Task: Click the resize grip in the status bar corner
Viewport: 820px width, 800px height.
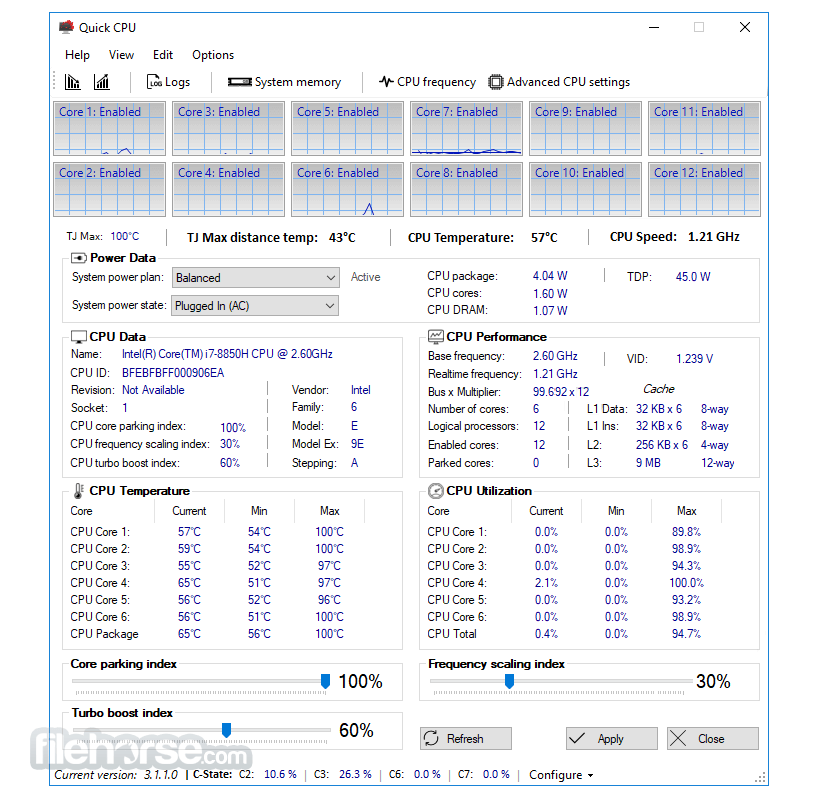Action: (761, 777)
